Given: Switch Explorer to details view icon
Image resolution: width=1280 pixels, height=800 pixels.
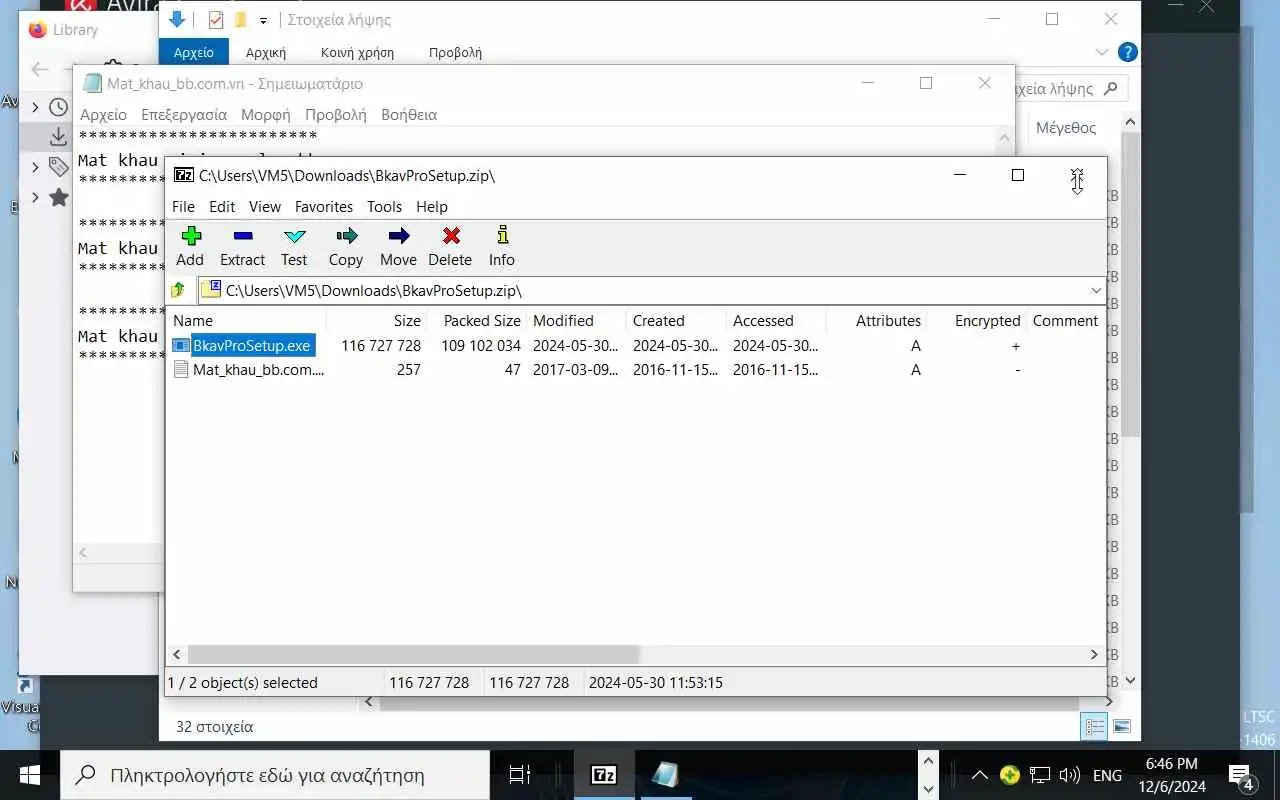Looking at the screenshot, I should (1095, 727).
